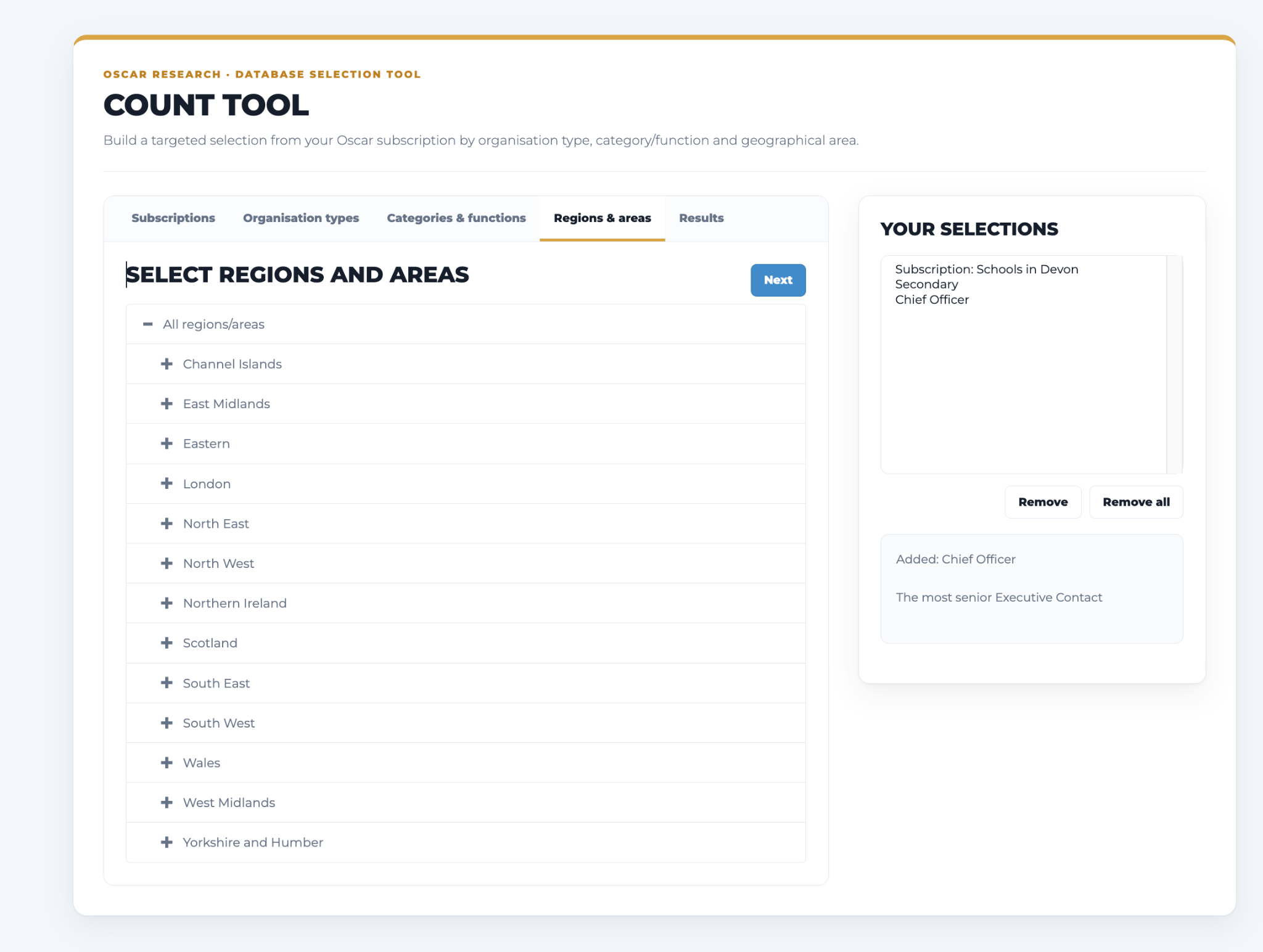This screenshot has height=952, width=1263.
Task: Click the blue Next button
Action: pyautogui.click(x=778, y=280)
